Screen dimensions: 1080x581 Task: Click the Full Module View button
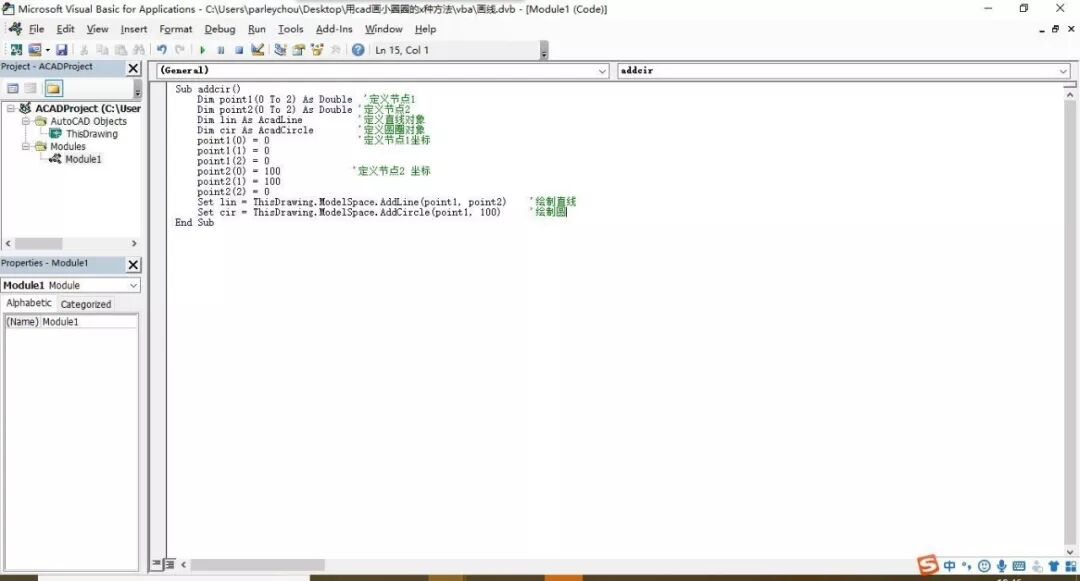tap(169, 564)
